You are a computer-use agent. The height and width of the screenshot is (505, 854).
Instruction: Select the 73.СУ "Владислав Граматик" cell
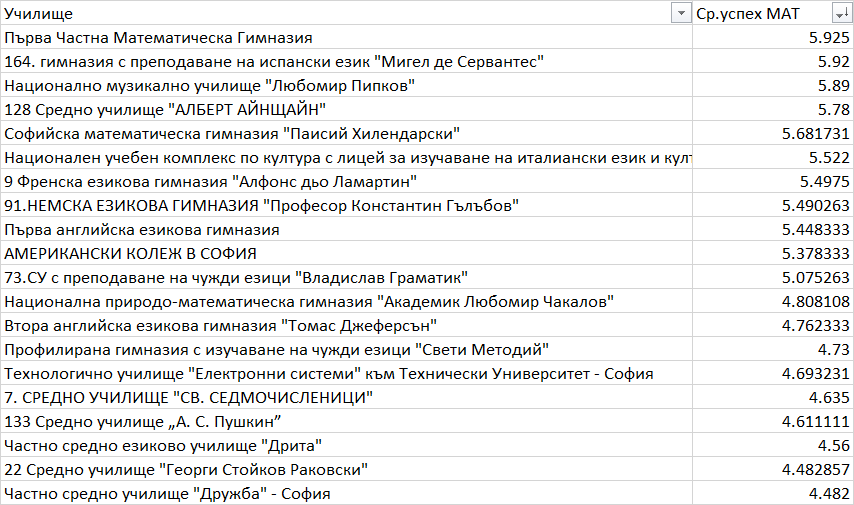(237, 278)
